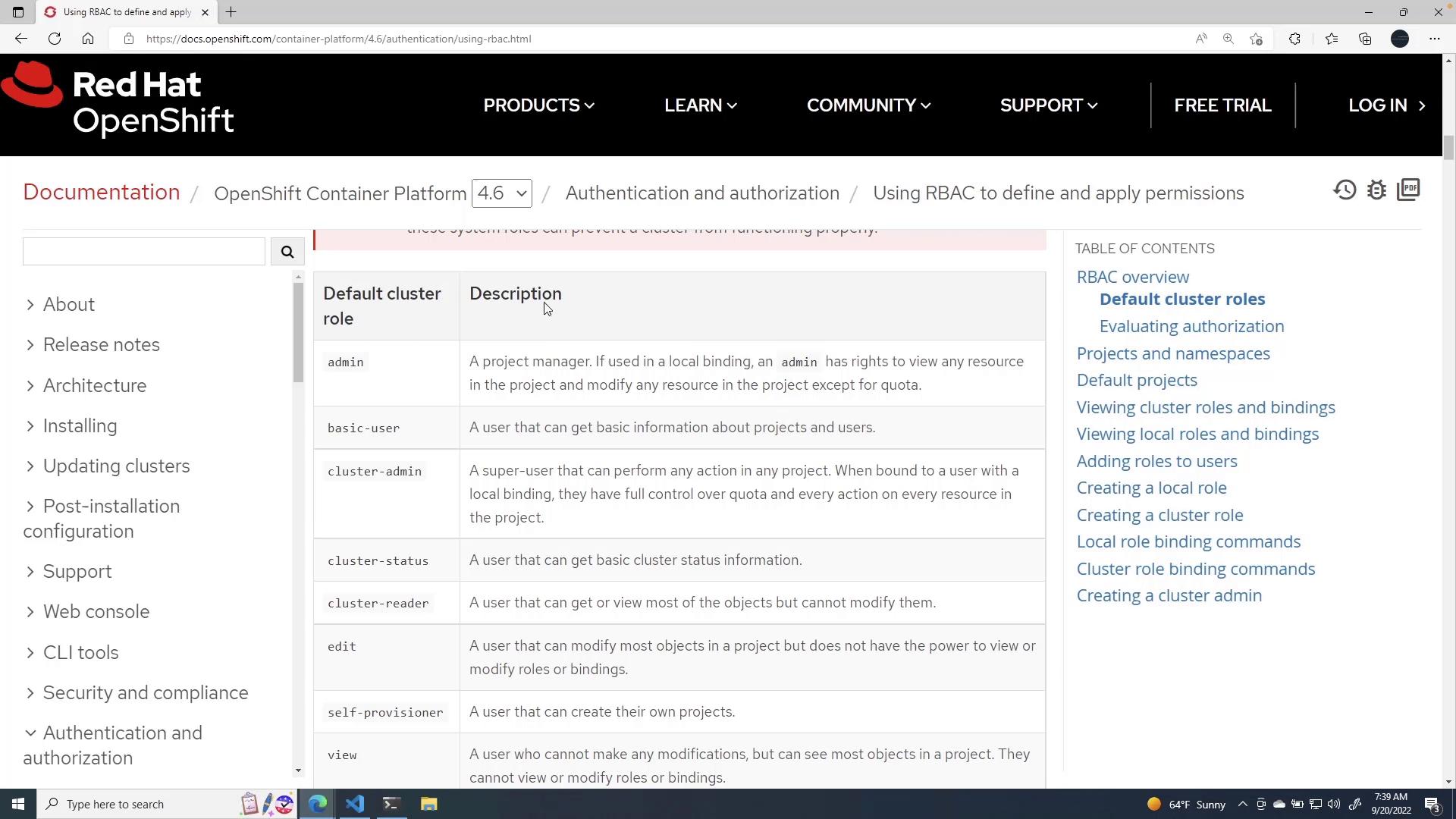
Task: Open the Documentation breadcrumb link
Action: 102,192
